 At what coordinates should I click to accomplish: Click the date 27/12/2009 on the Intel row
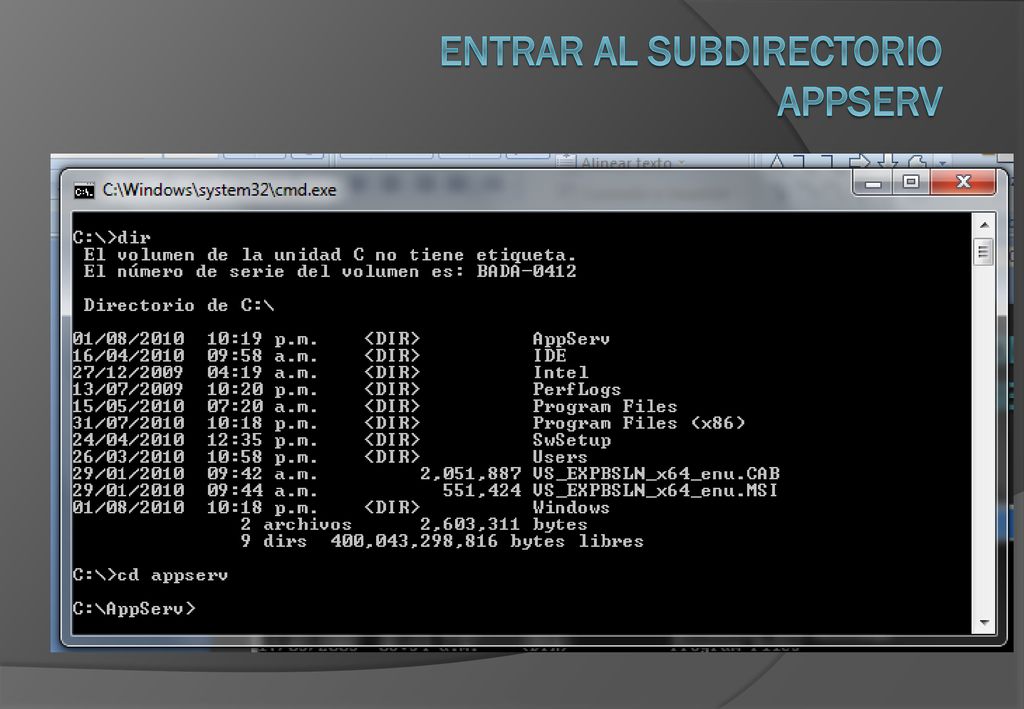click(x=129, y=373)
